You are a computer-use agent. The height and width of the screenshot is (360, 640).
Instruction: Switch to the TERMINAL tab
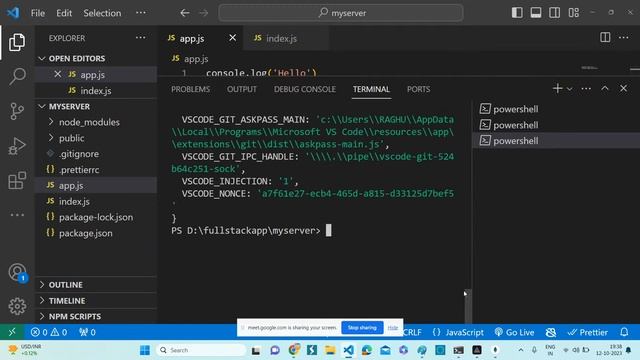(371, 89)
